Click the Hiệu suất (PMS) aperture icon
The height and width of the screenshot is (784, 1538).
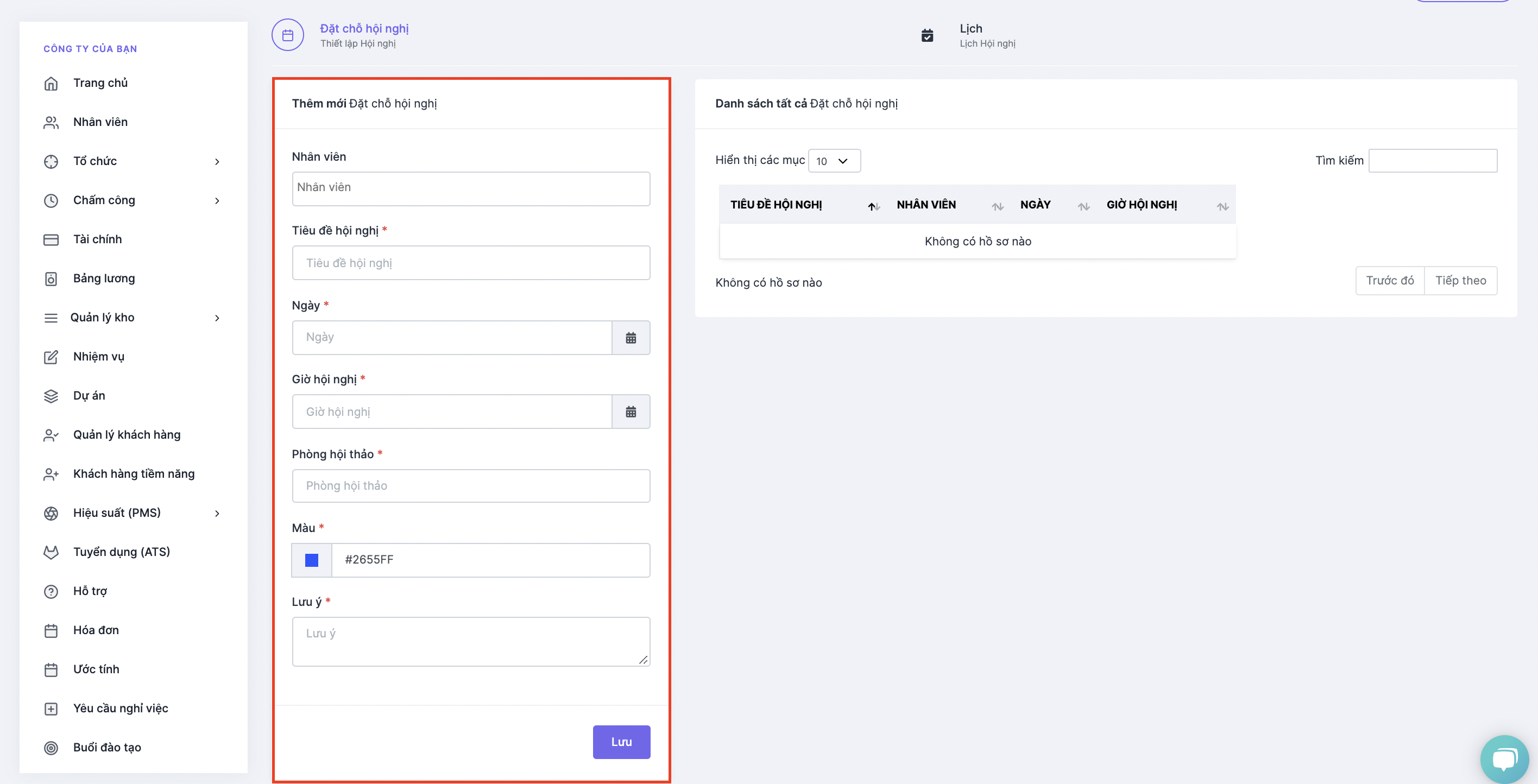[51, 514]
